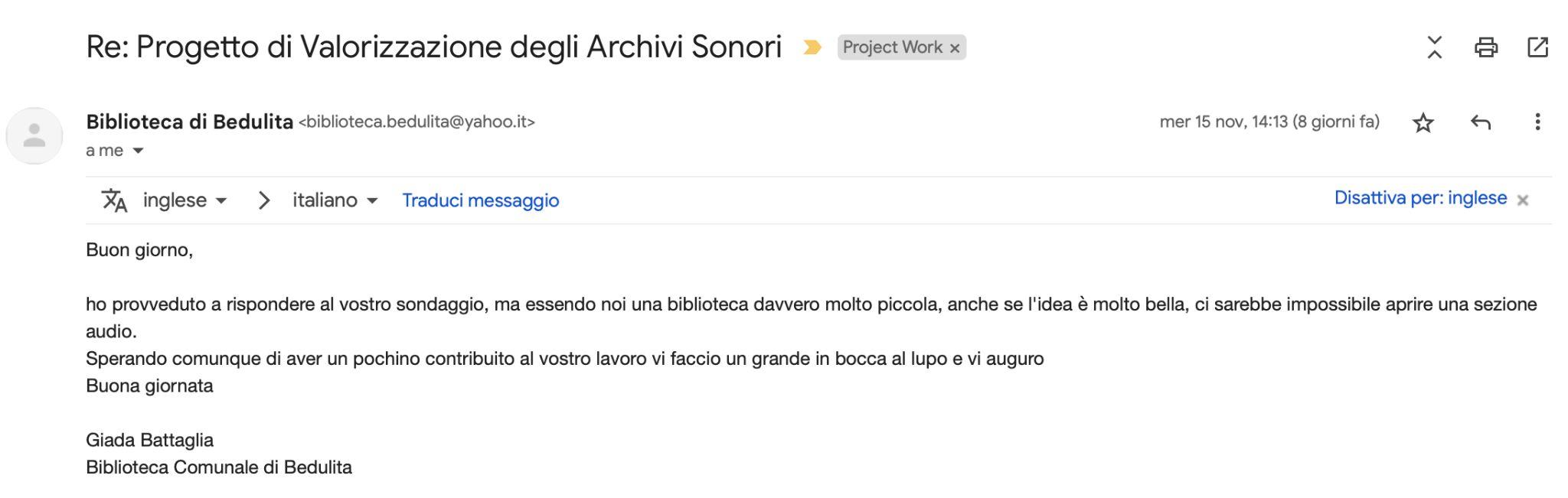Click the sender name Biblioteca di Bedulita
The width and height of the screenshot is (1568, 498).
tap(189, 122)
